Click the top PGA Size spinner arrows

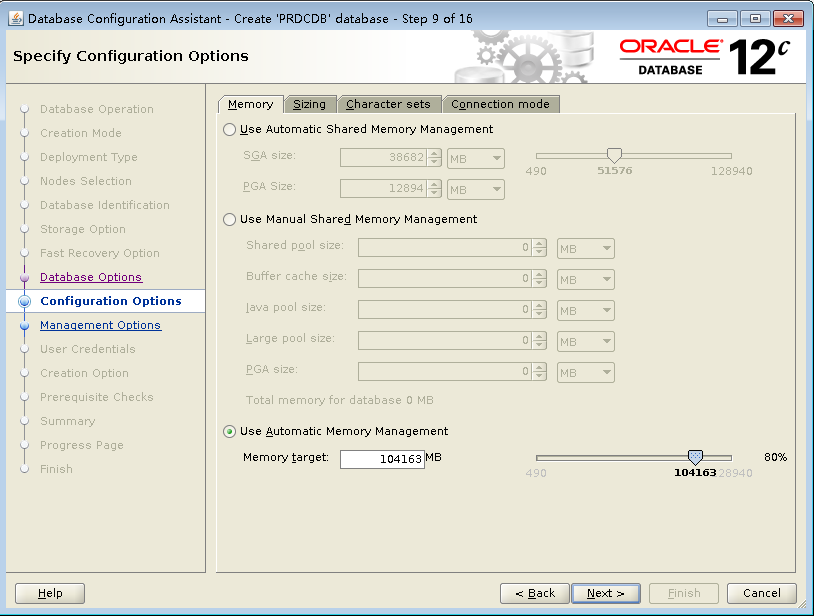coord(435,189)
